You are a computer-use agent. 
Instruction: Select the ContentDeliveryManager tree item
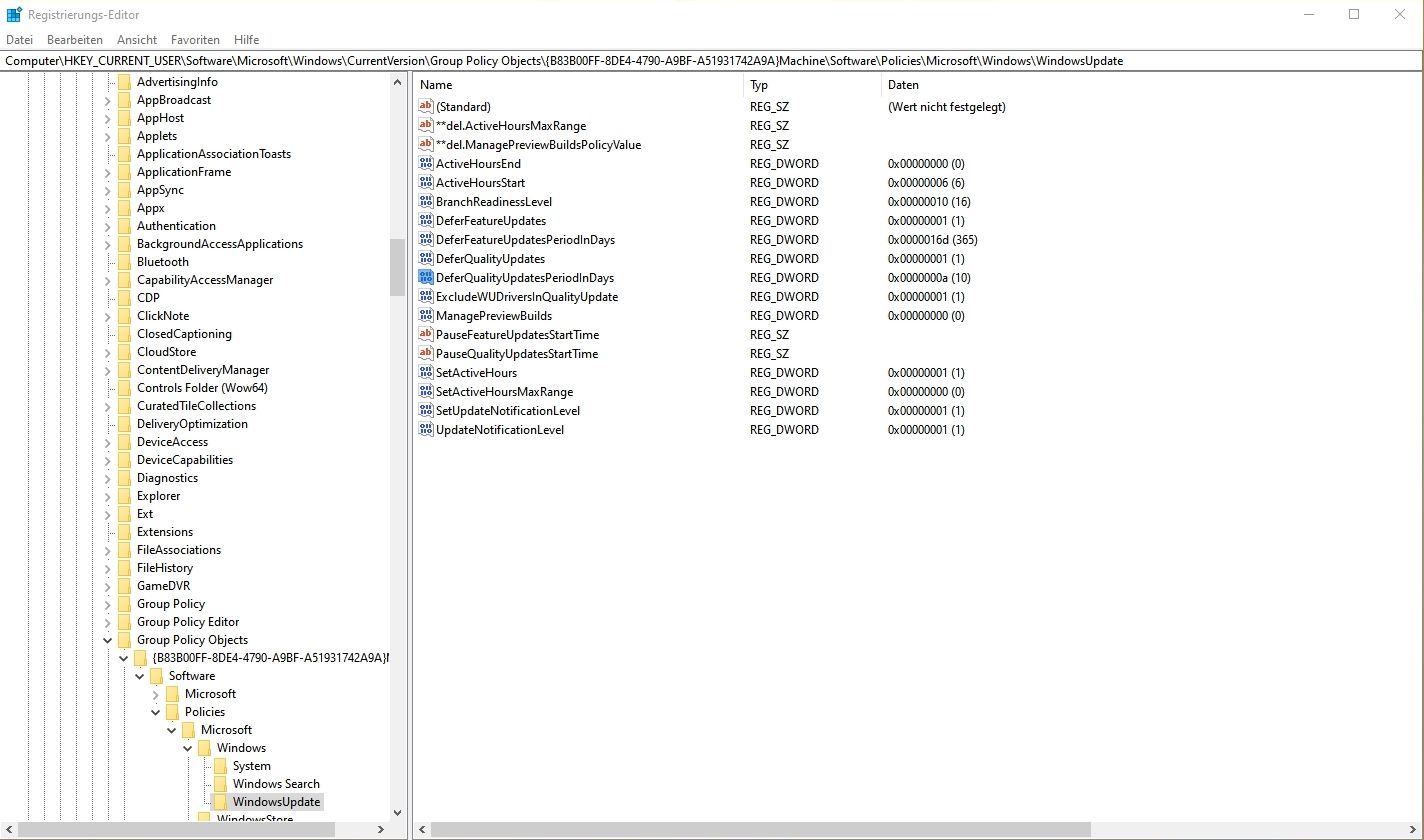tap(203, 370)
